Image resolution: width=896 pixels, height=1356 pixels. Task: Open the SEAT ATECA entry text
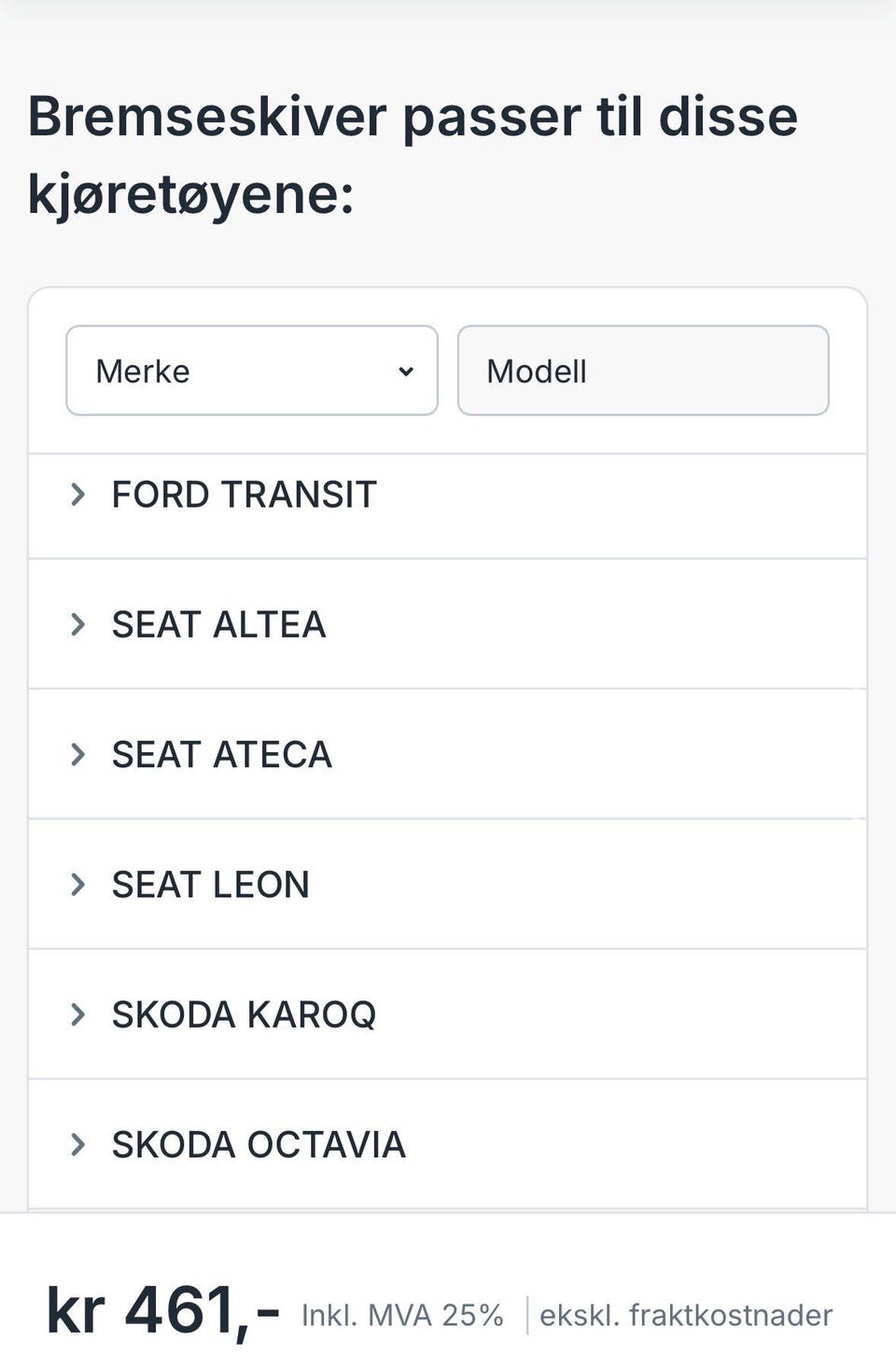coord(221,754)
